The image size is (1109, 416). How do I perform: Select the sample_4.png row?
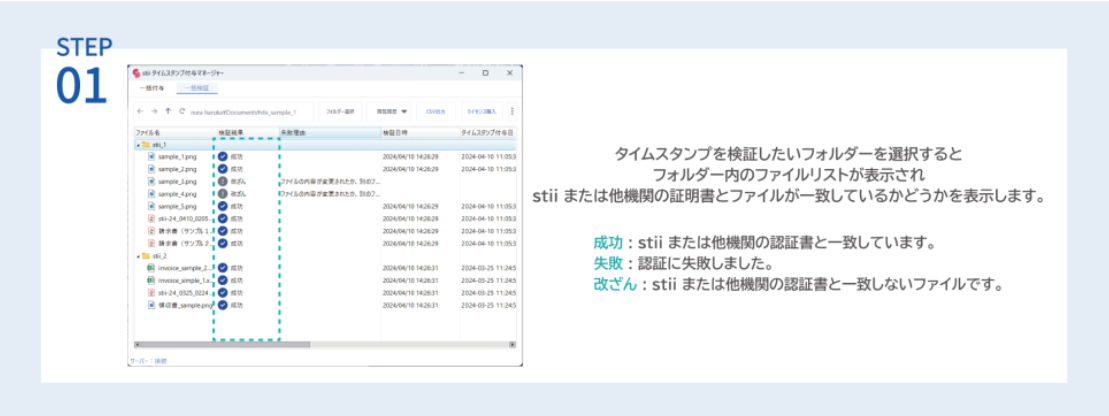coord(325,194)
